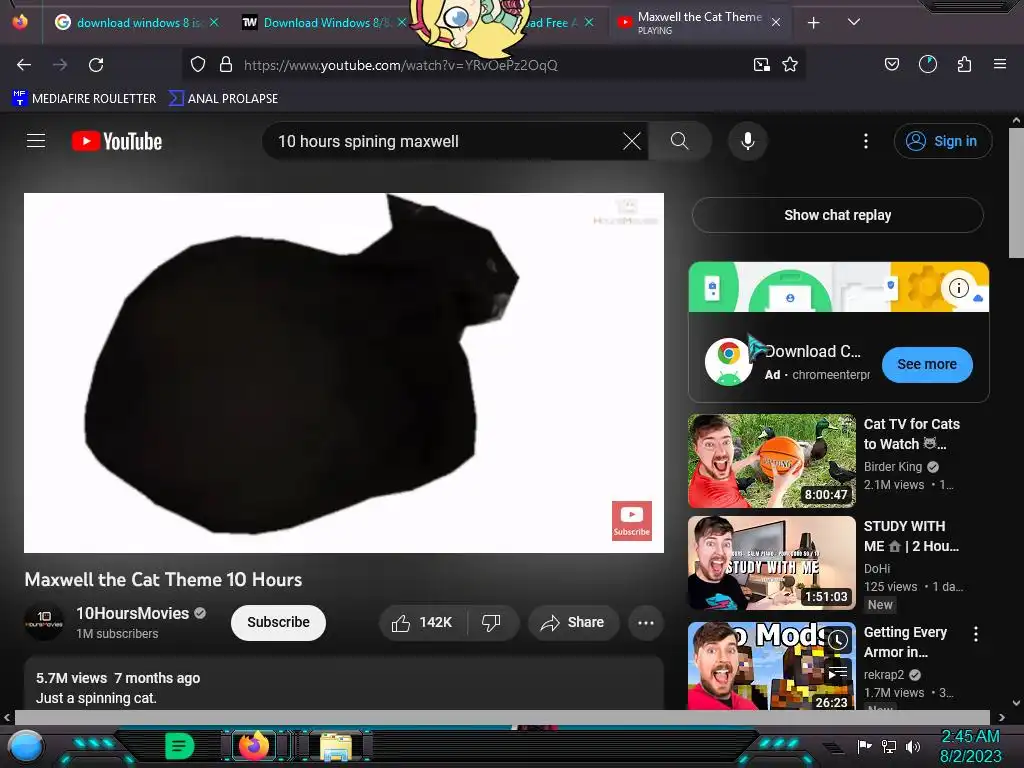Image resolution: width=1024 pixels, height=768 pixels.
Task: Go to YouTube home via the logo
Action: click(117, 141)
